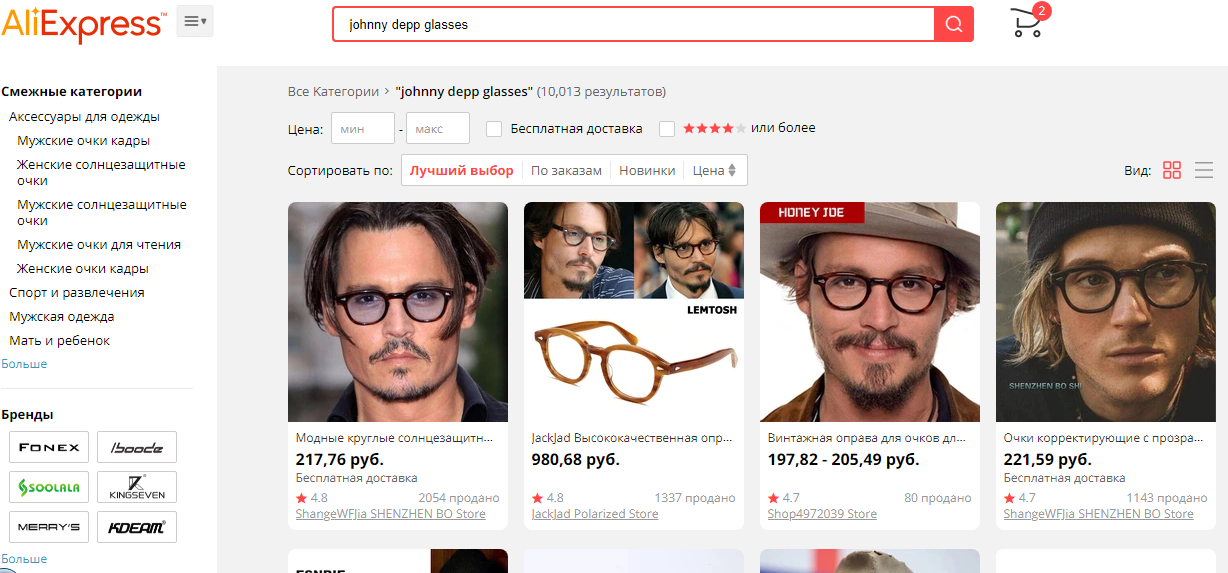Screen dimensions: 1228x573
Task: Click the minimum price field
Action: click(363, 129)
